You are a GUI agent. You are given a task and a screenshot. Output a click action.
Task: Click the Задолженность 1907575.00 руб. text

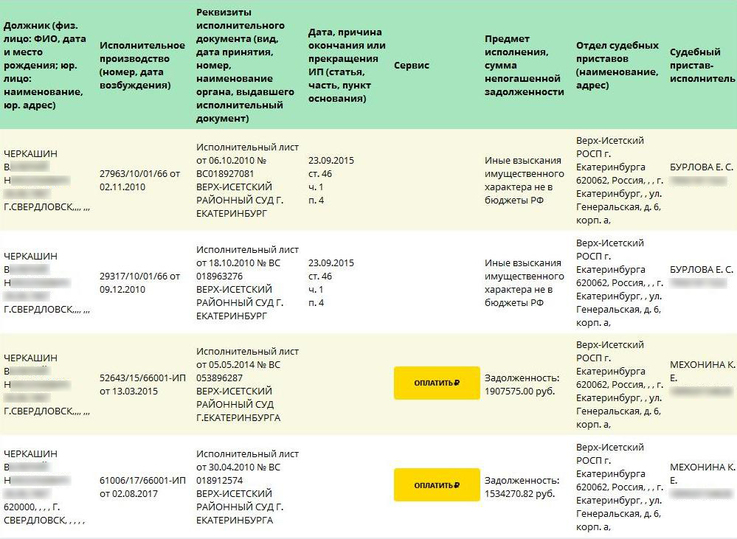(x=522, y=385)
